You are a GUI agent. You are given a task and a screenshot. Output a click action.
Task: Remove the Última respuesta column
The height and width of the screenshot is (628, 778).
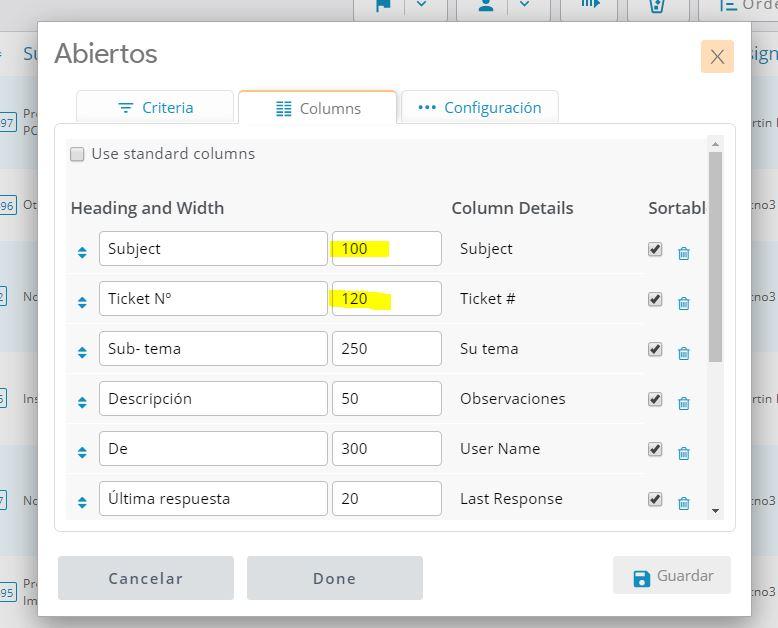(684, 503)
